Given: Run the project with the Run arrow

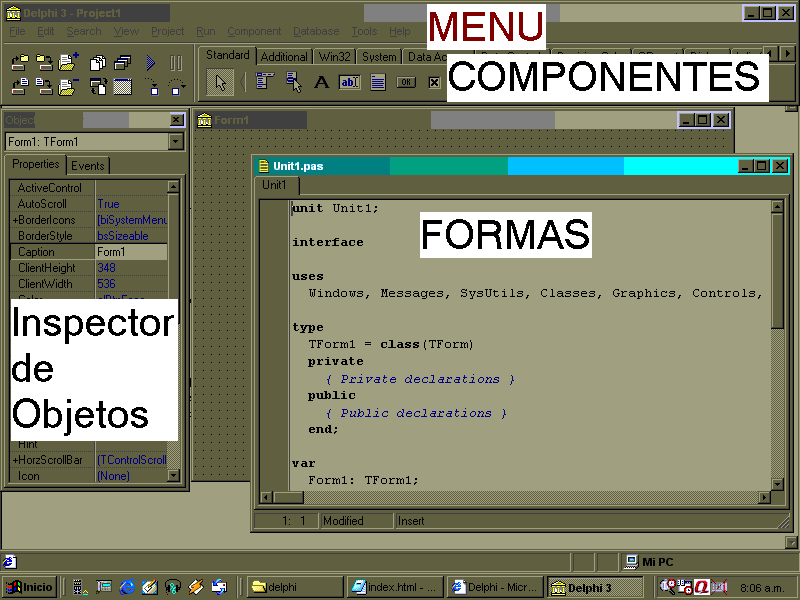Looking at the screenshot, I should coord(151,63).
